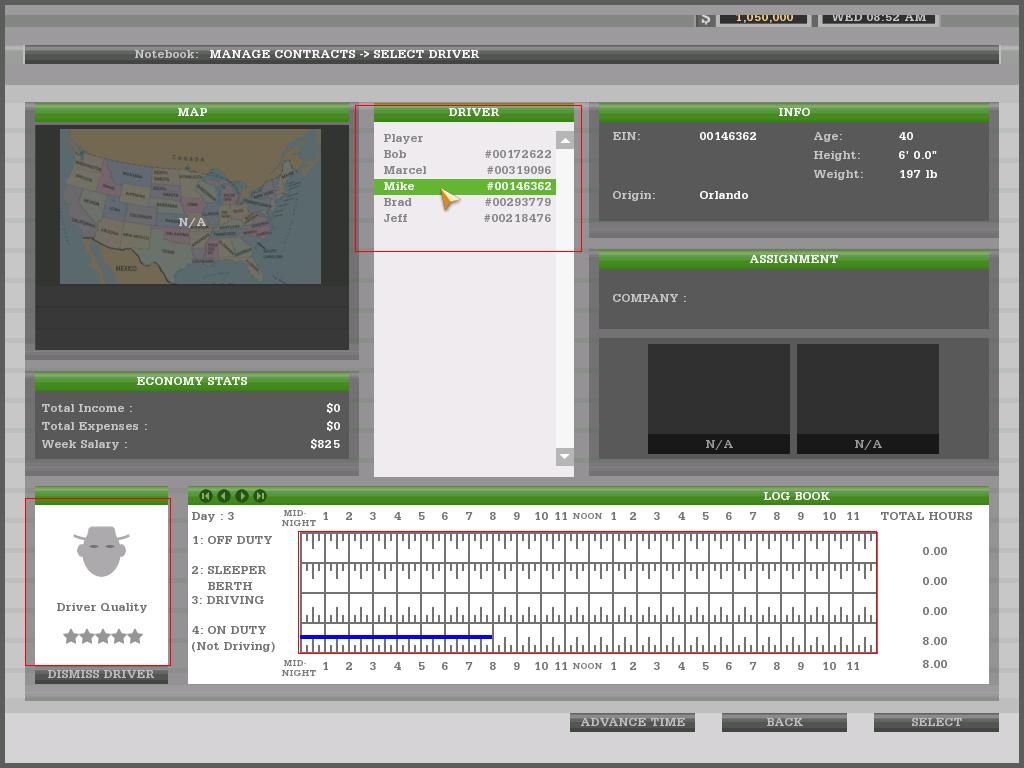Click the blue On Duty log bar

(x=396, y=637)
